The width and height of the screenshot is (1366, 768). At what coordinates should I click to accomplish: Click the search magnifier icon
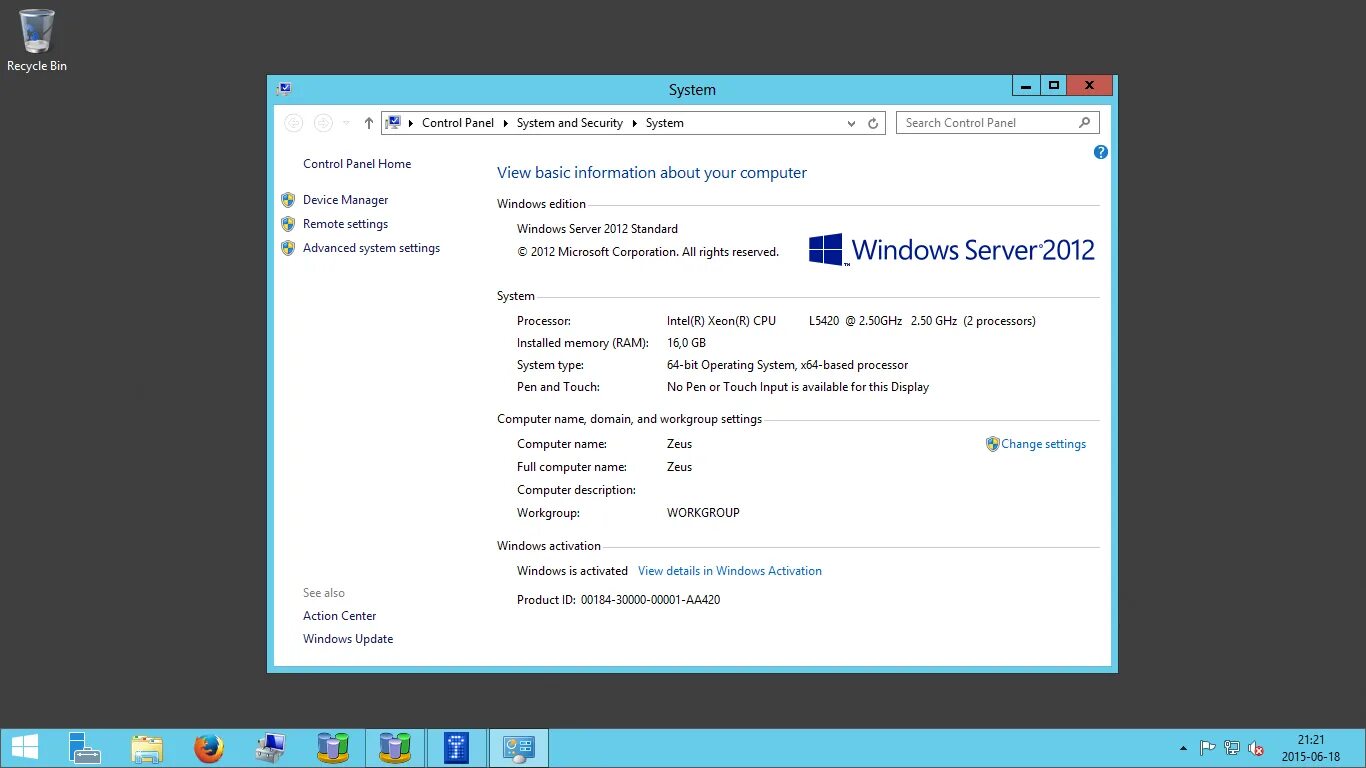coord(1085,123)
